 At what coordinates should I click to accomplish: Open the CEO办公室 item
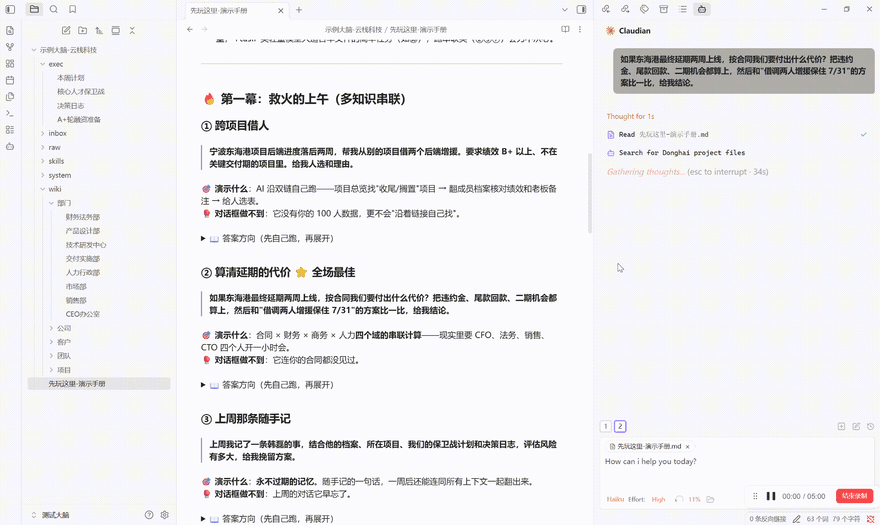pos(82,314)
